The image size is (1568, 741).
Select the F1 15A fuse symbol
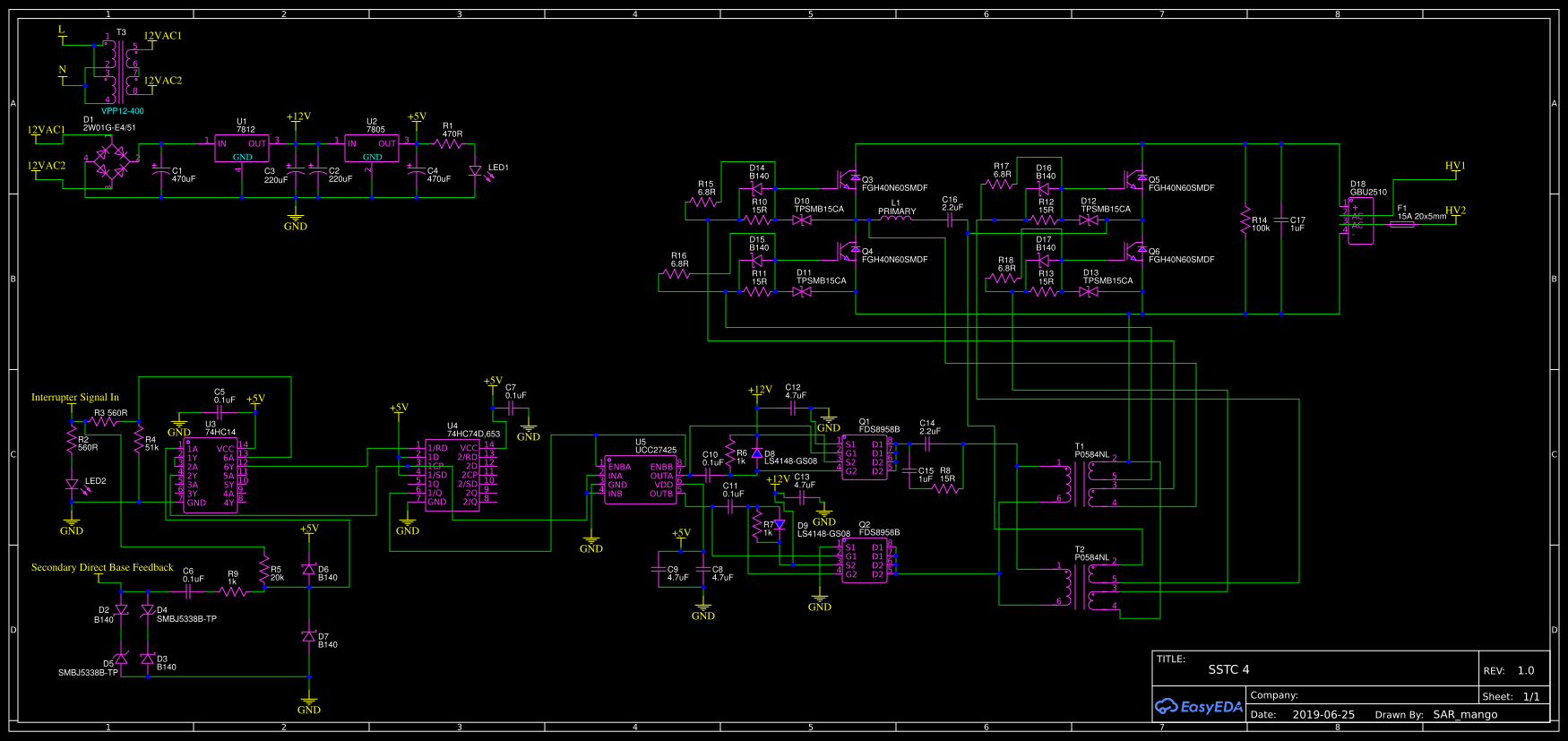pos(1402,224)
